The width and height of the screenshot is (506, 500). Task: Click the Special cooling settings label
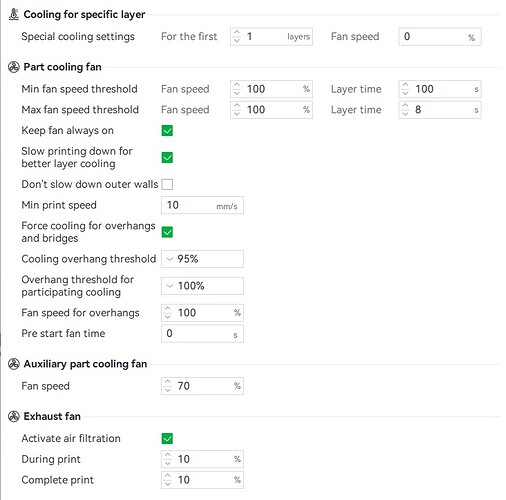coord(78,37)
